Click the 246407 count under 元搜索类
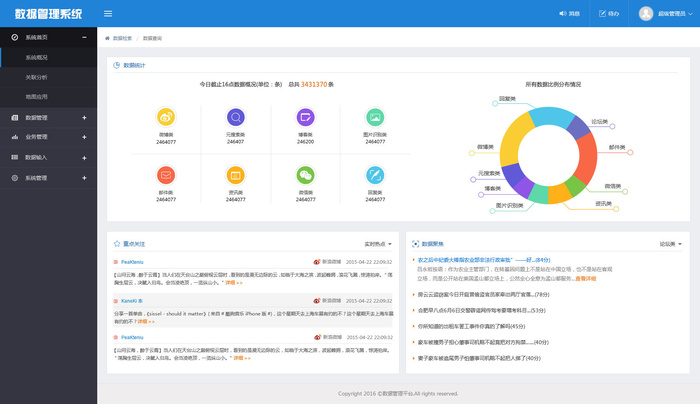The width and height of the screenshot is (700, 404). (x=235, y=142)
